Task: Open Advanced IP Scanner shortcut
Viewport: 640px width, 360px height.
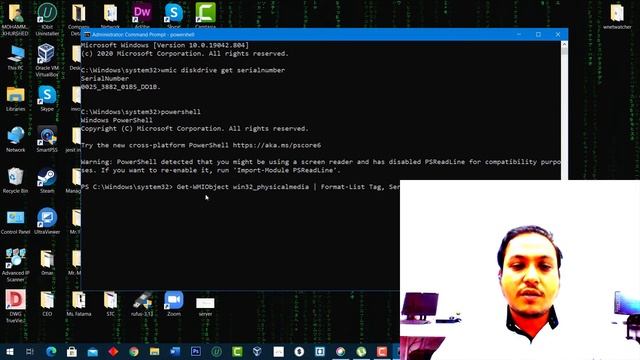Action: 16,265
